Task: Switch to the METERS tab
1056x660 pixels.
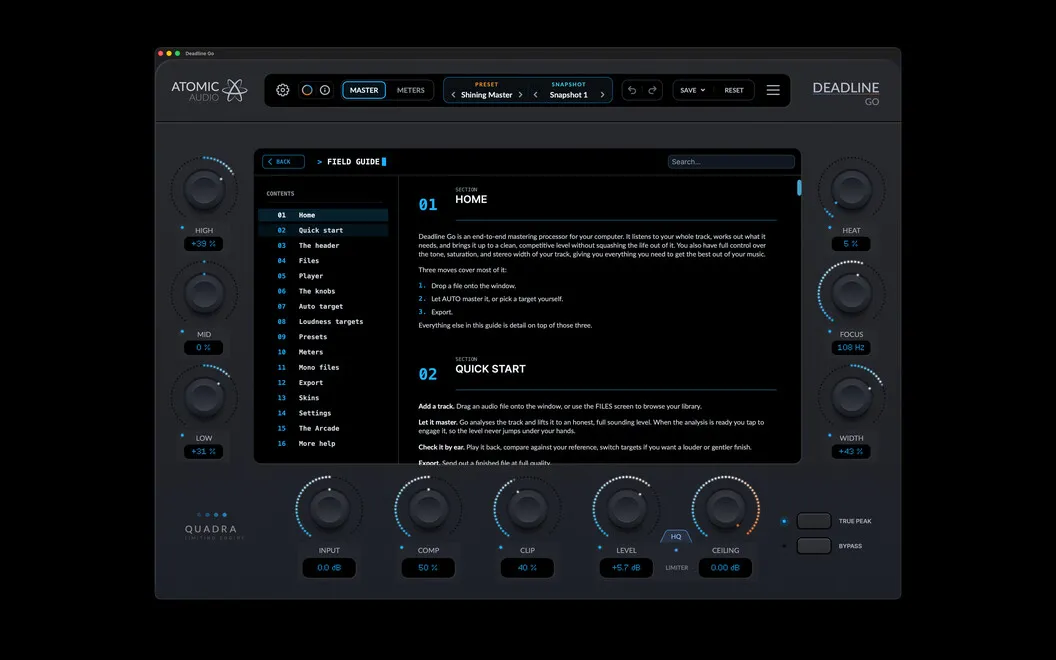Action: point(411,90)
